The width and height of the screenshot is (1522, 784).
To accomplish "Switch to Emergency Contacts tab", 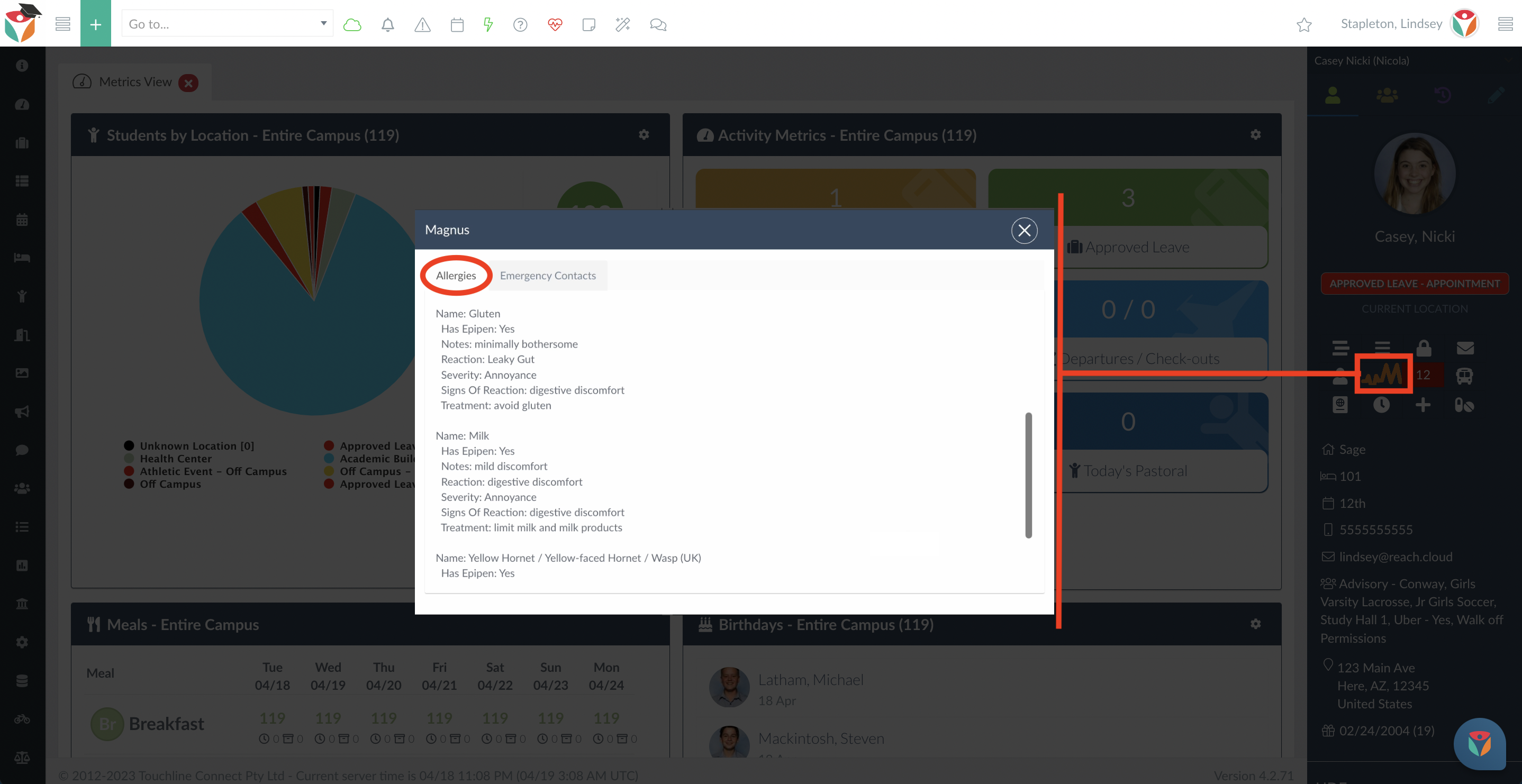I will [x=548, y=275].
